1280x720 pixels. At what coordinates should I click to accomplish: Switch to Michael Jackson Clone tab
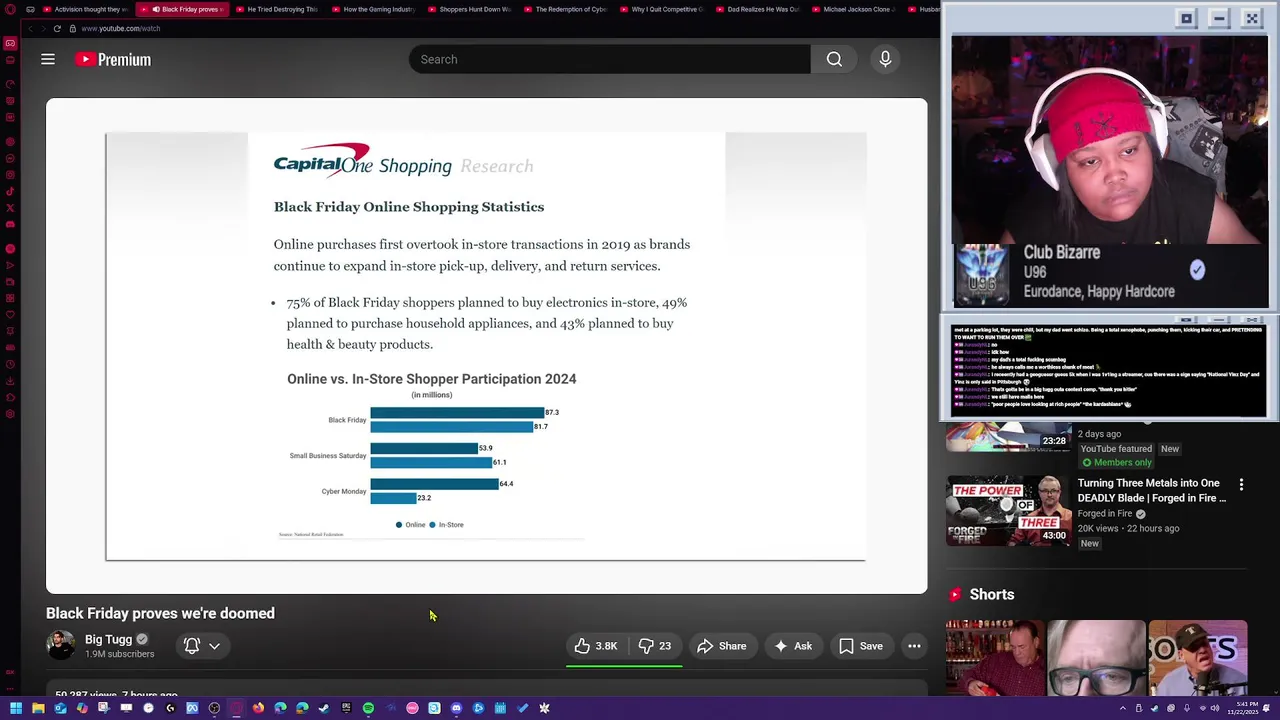(x=852, y=9)
